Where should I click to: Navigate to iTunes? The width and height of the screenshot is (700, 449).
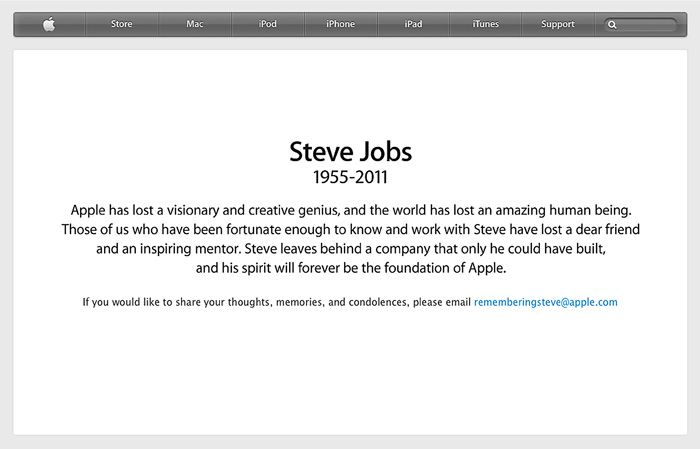[486, 24]
